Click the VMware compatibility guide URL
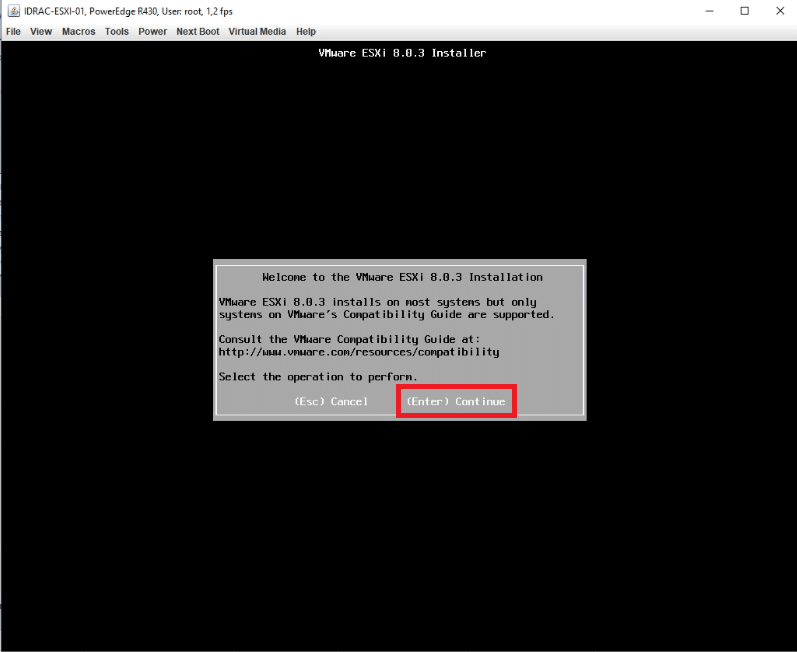797x652 pixels. click(x=358, y=352)
